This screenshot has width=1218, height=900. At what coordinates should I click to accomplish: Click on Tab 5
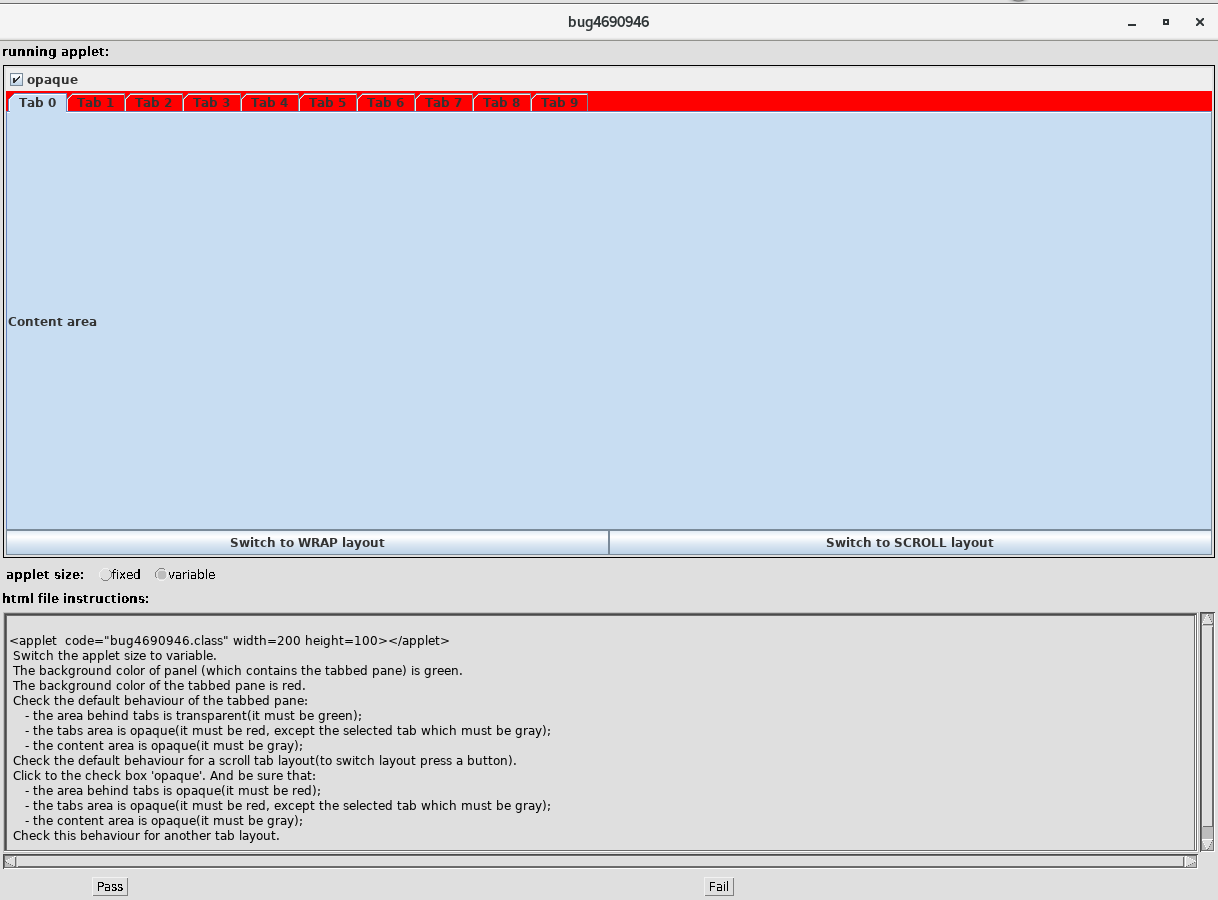point(328,103)
